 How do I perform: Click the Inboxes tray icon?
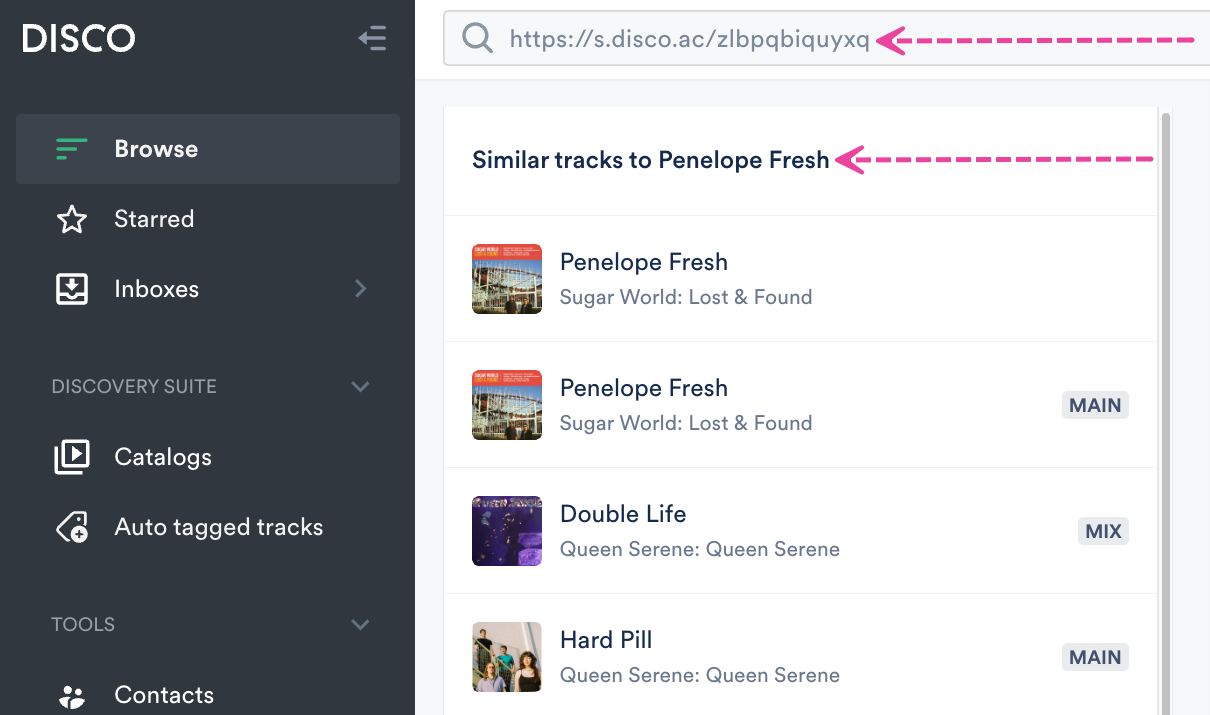pyautogui.click(x=71, y=289)
